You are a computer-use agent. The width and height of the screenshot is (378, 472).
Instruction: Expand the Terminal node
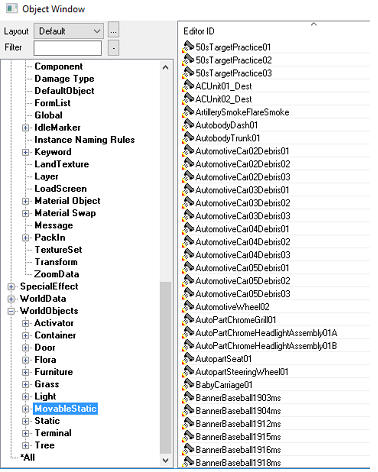click(25, 433)
